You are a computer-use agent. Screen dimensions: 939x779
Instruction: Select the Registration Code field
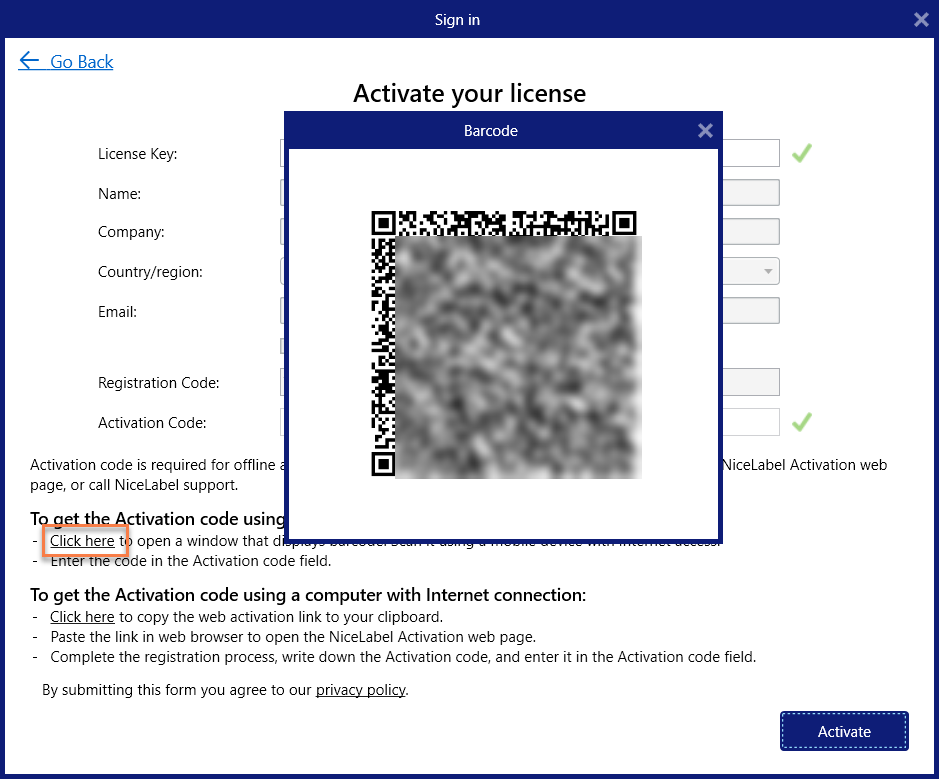pos(750,381)
